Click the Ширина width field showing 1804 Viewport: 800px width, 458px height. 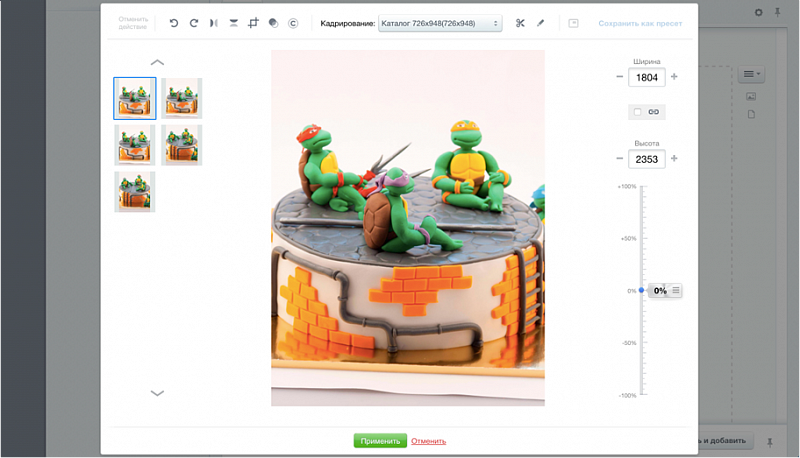click(x=646, y=78)
